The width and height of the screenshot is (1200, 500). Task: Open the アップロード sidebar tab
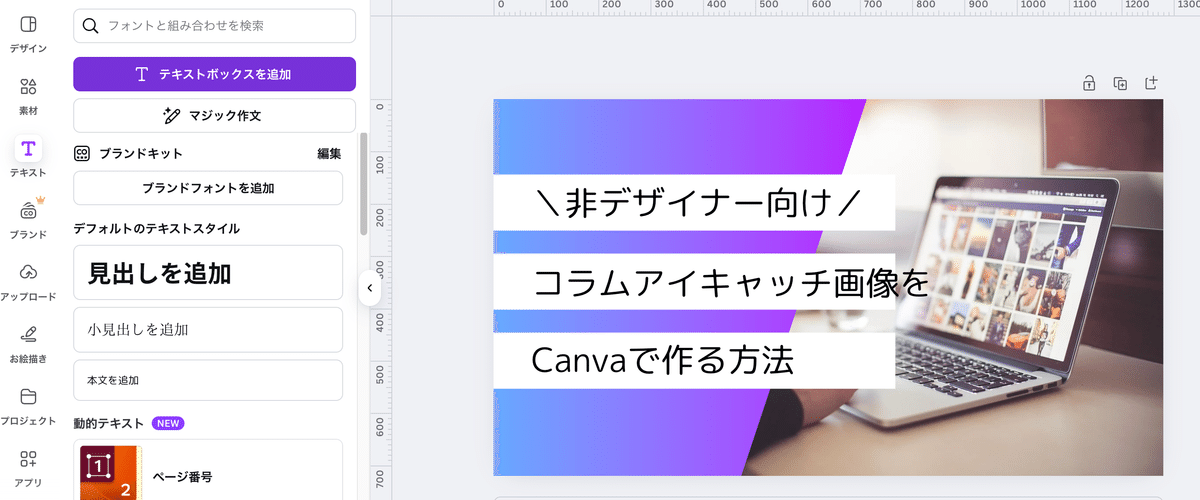[28, 282]
